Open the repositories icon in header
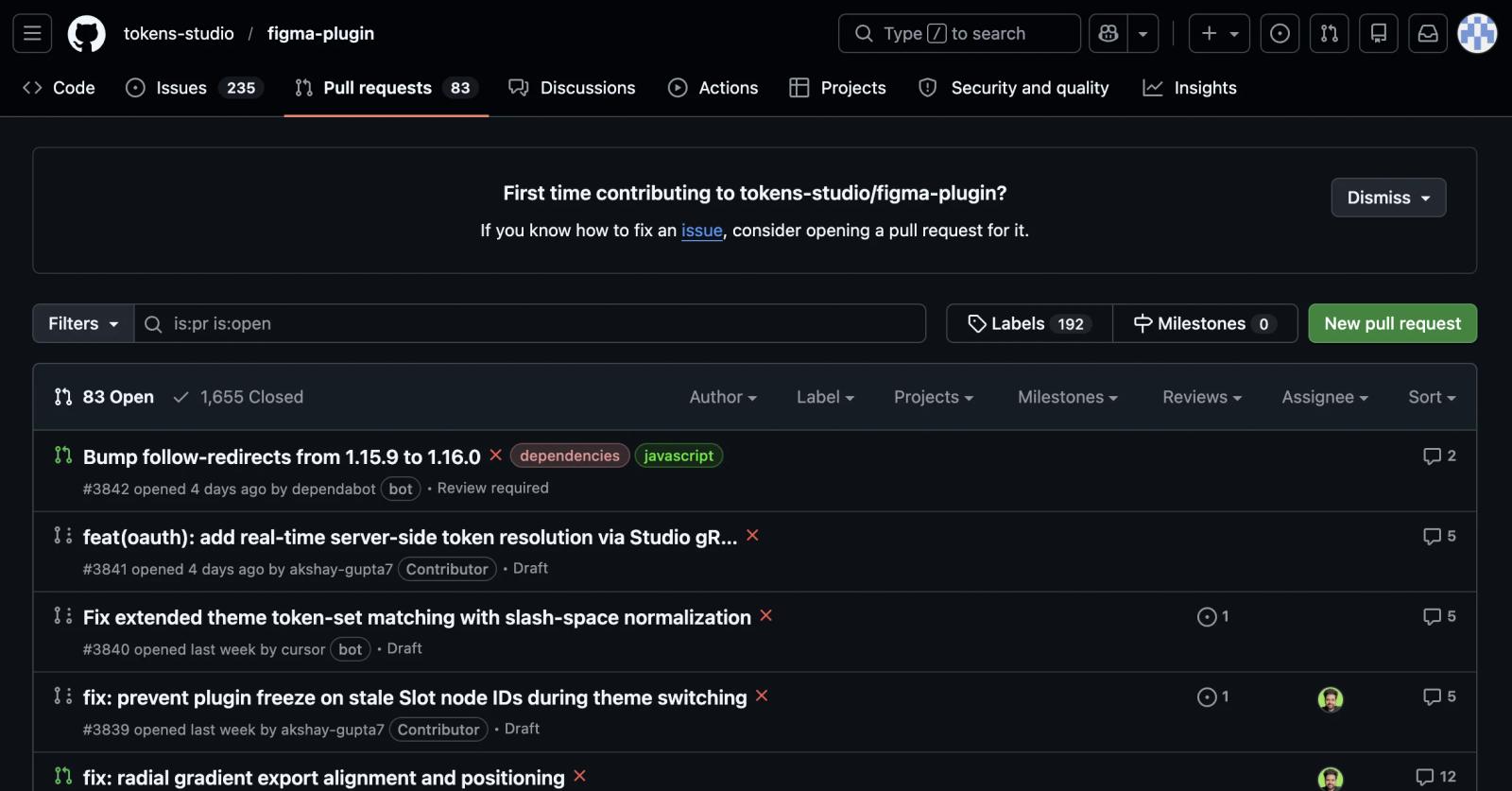Viewport: 1512px width, 791px height. (1379, 34)
